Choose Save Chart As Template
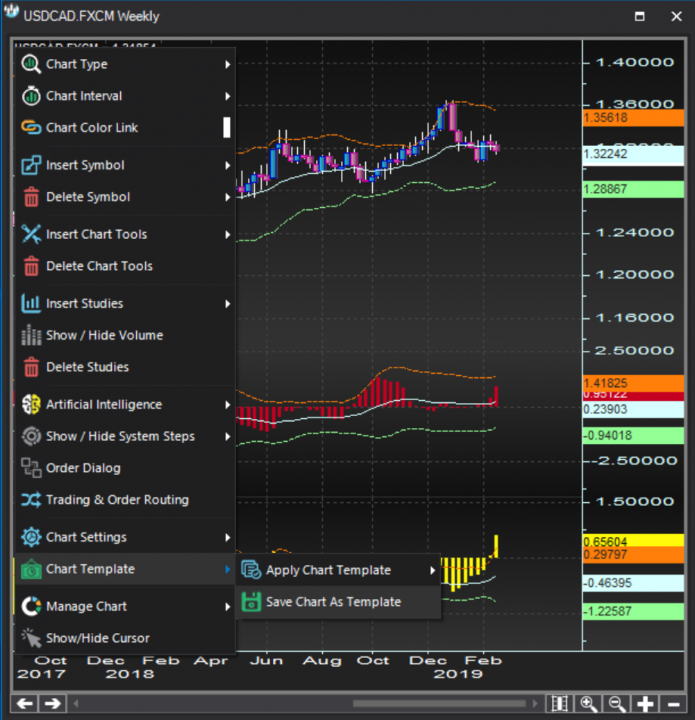The width and height of the screenshot is (695, 720). click(x=339, y=602)
